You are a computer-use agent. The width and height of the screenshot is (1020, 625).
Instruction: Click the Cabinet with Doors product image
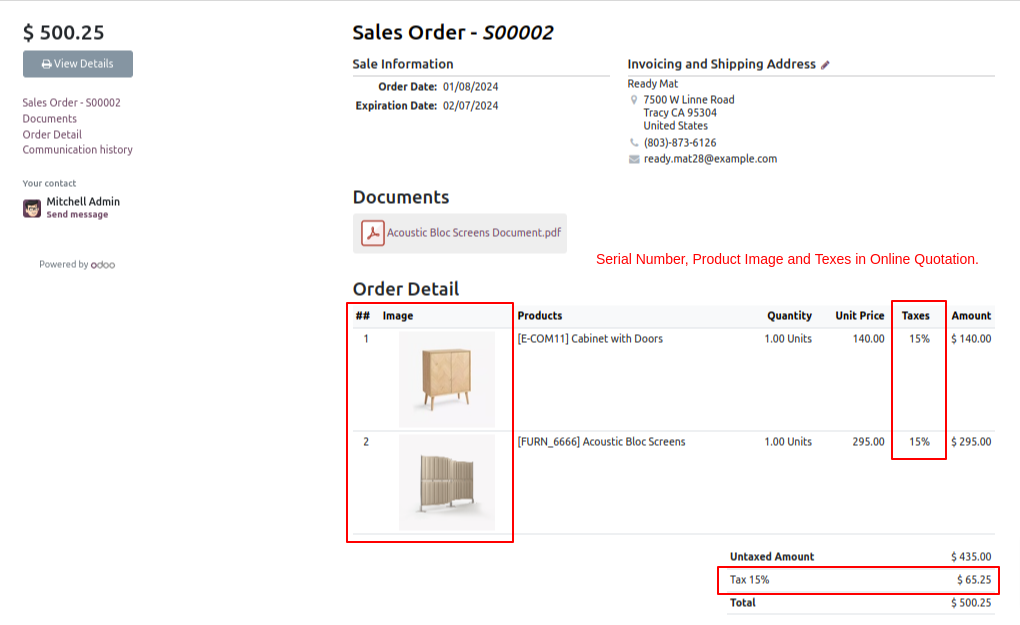click(446, 379)
